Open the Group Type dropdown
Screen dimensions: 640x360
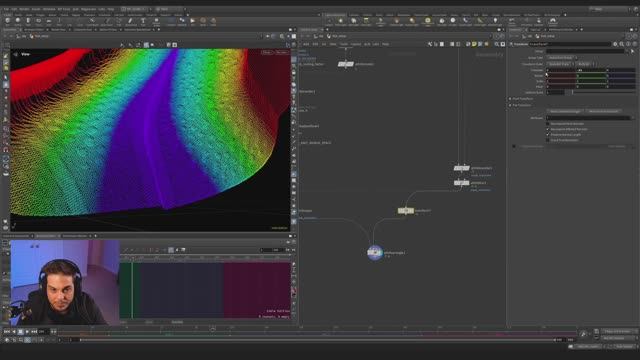coord(561,58)
